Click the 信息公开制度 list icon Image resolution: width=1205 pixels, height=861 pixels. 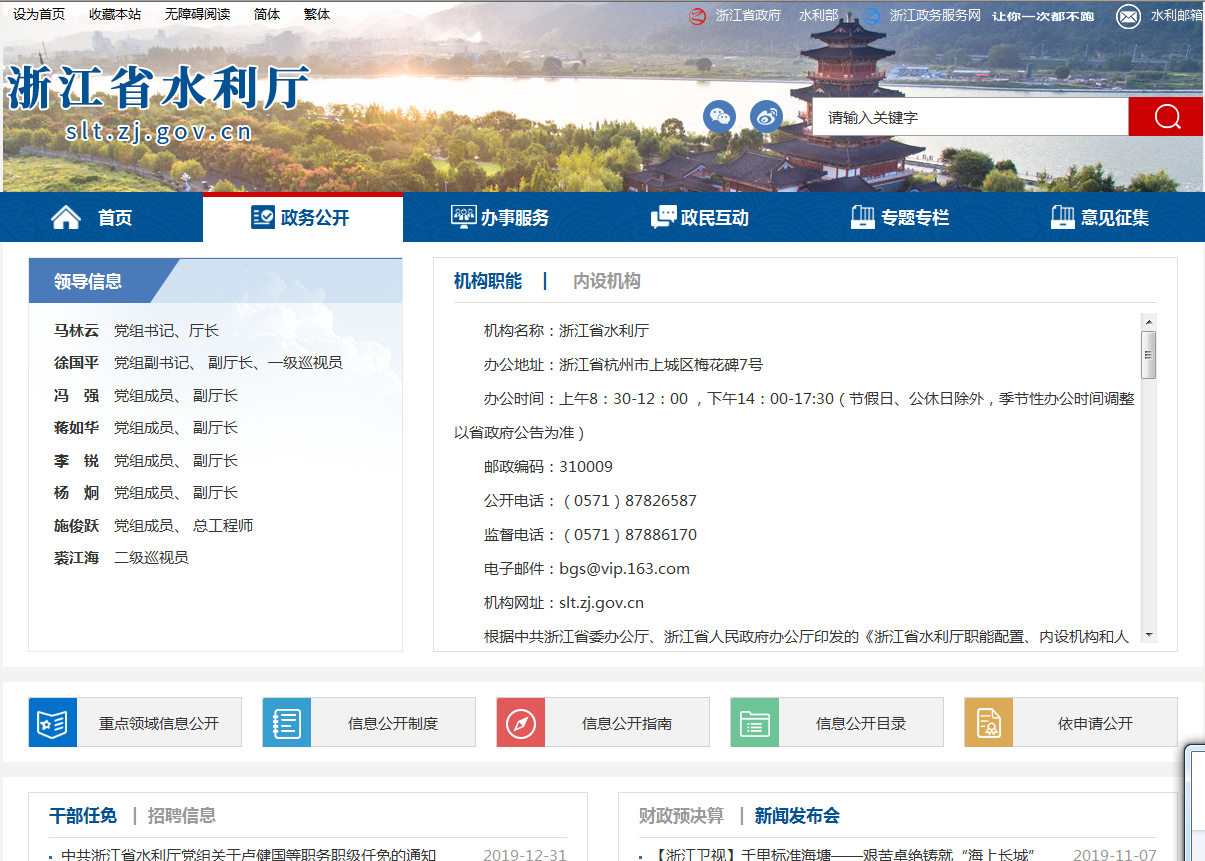pos(286,723)
